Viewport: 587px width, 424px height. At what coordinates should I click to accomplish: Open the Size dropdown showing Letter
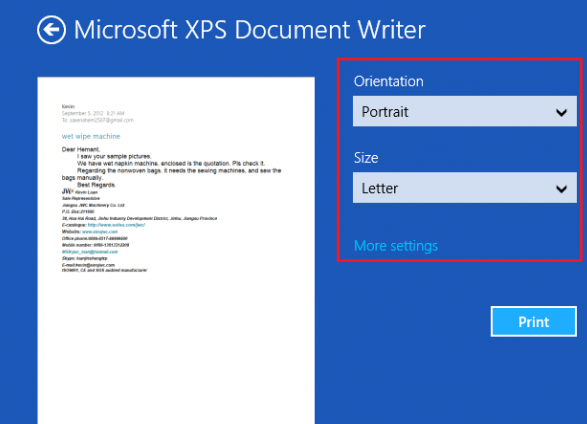pyautogui.click(x=465, y=187)
